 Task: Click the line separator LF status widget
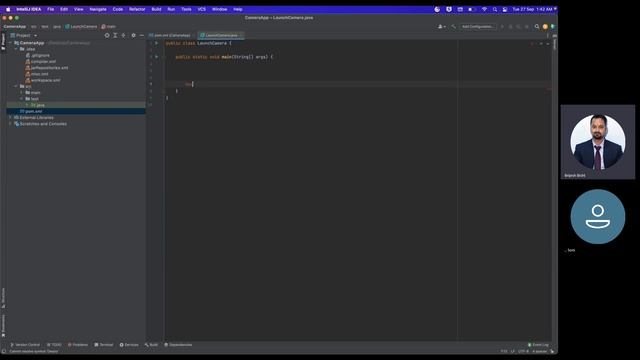click(x=513, y=351)
